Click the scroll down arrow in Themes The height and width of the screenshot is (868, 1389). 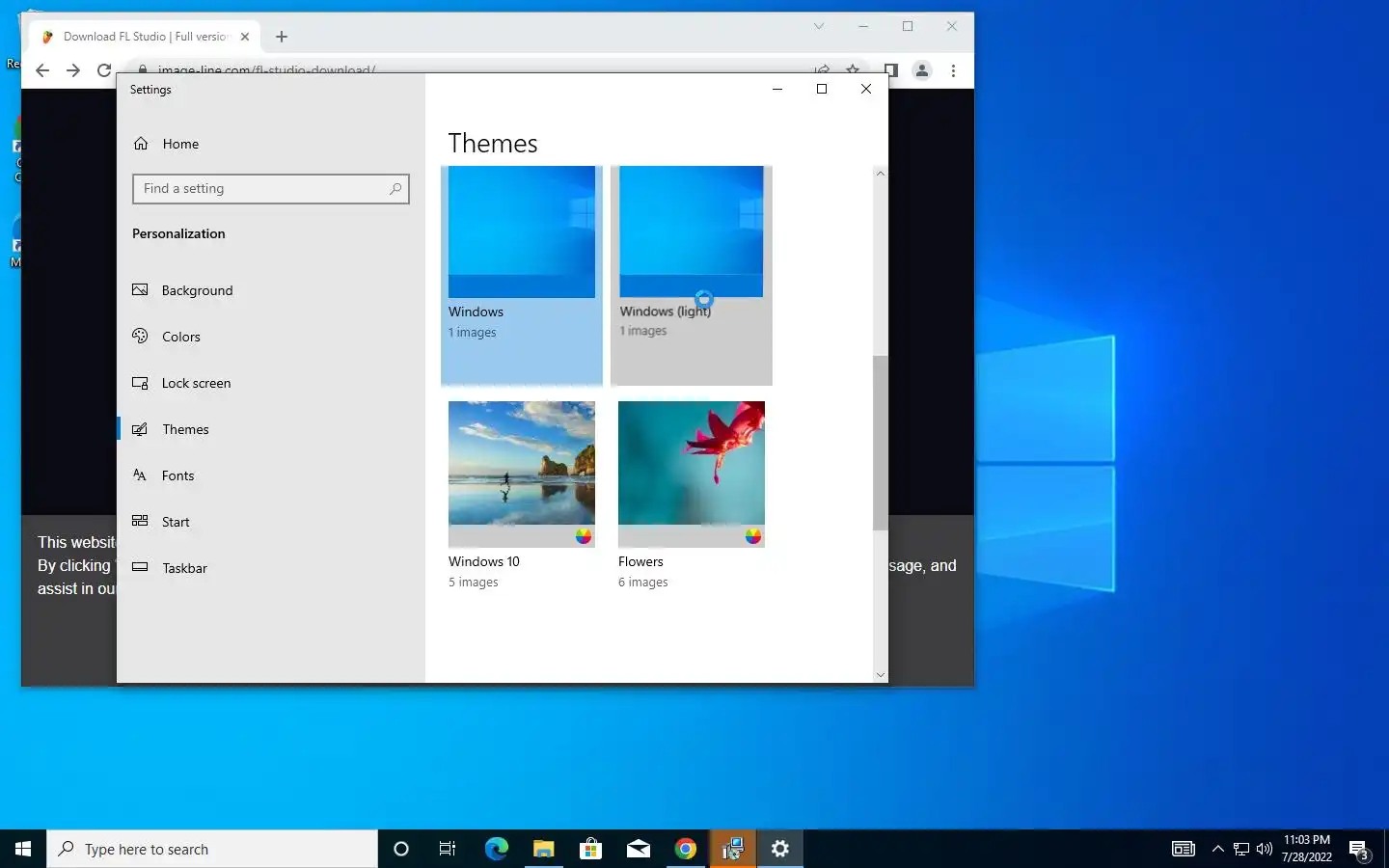click(880, 675)
